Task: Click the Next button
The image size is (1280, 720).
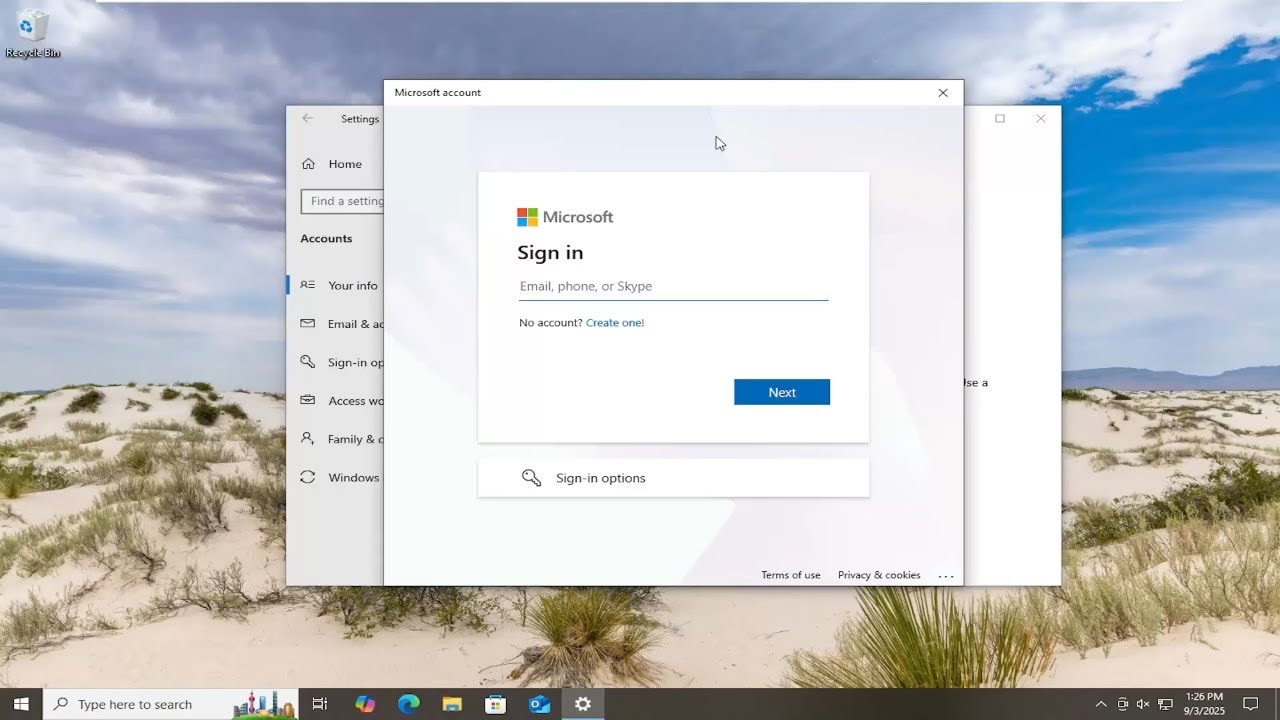Action: [782, 392]
